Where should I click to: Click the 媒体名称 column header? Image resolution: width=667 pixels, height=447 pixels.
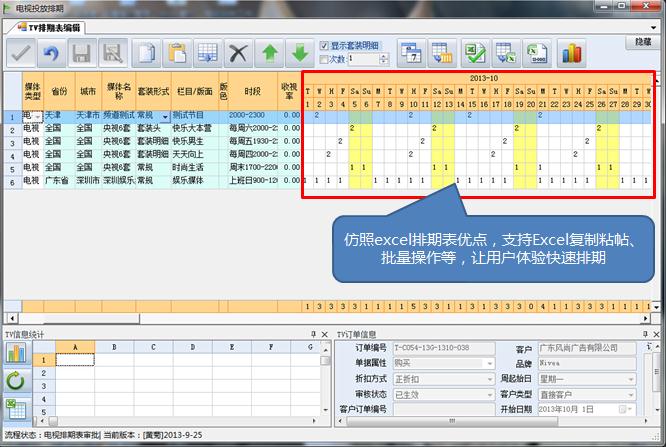(x=119, y=91)
